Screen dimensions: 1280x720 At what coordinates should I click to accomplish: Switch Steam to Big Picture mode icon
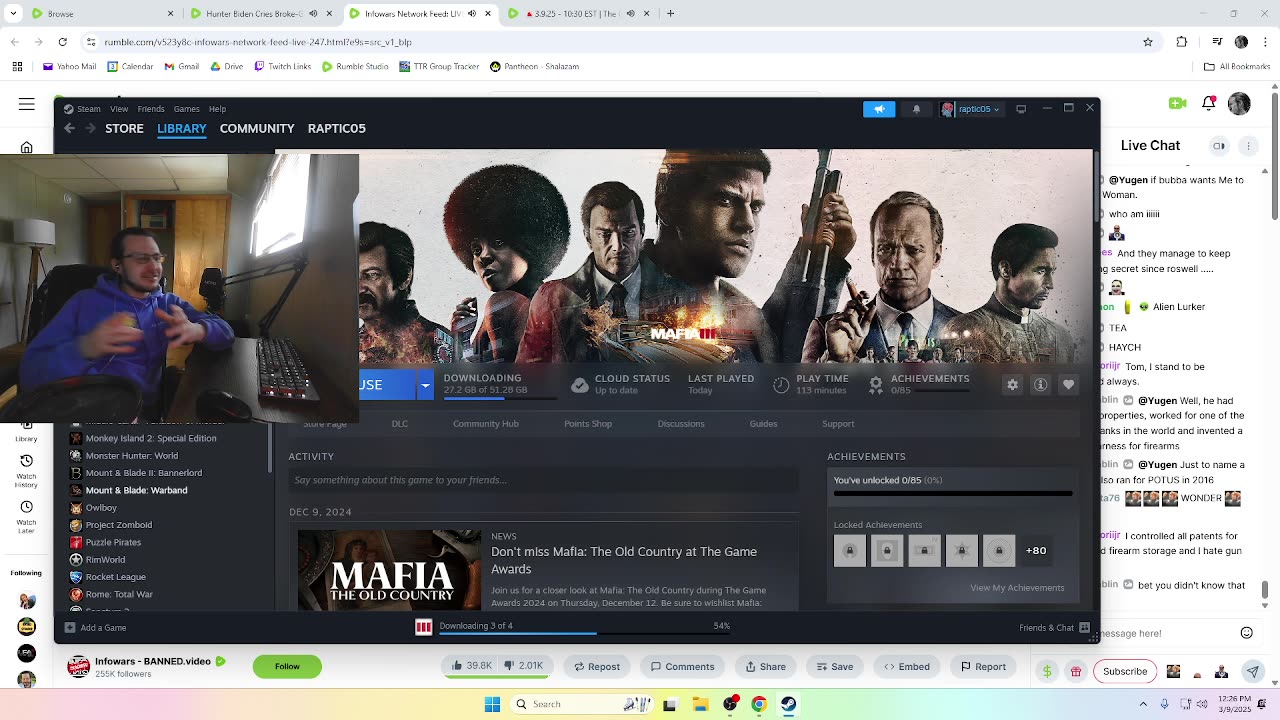tap(1021, 109)
